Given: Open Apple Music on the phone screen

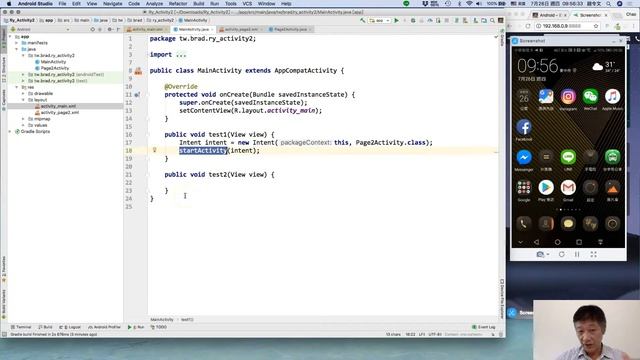Looking at the screenshot, I should (x=612, y=97).
